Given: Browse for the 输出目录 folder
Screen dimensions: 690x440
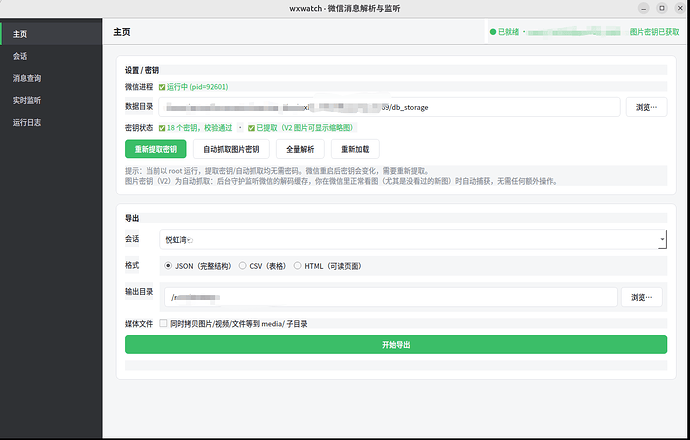Looking at the screenshot, I should click(x=642, y=297).
